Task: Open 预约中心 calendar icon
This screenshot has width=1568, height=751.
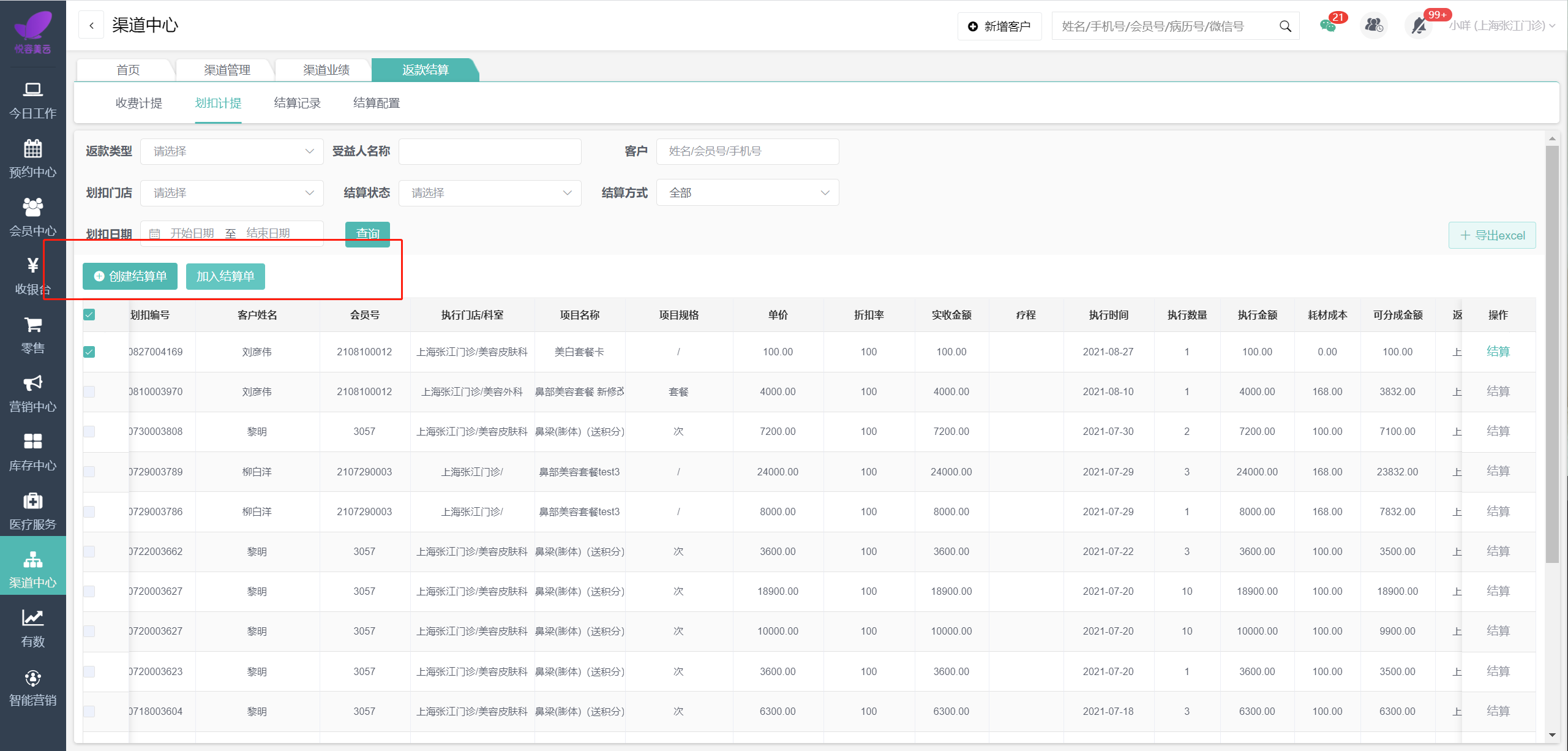Action: (32, 148)
